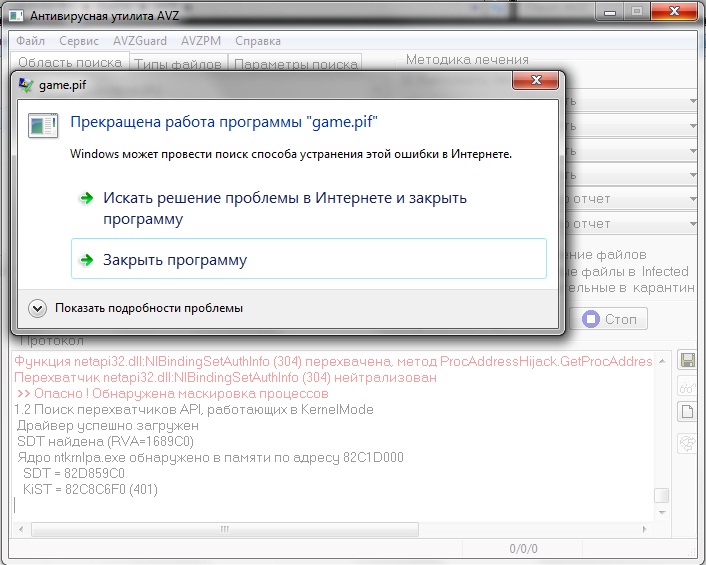Open the Файл menu

(x=30, y=41)
